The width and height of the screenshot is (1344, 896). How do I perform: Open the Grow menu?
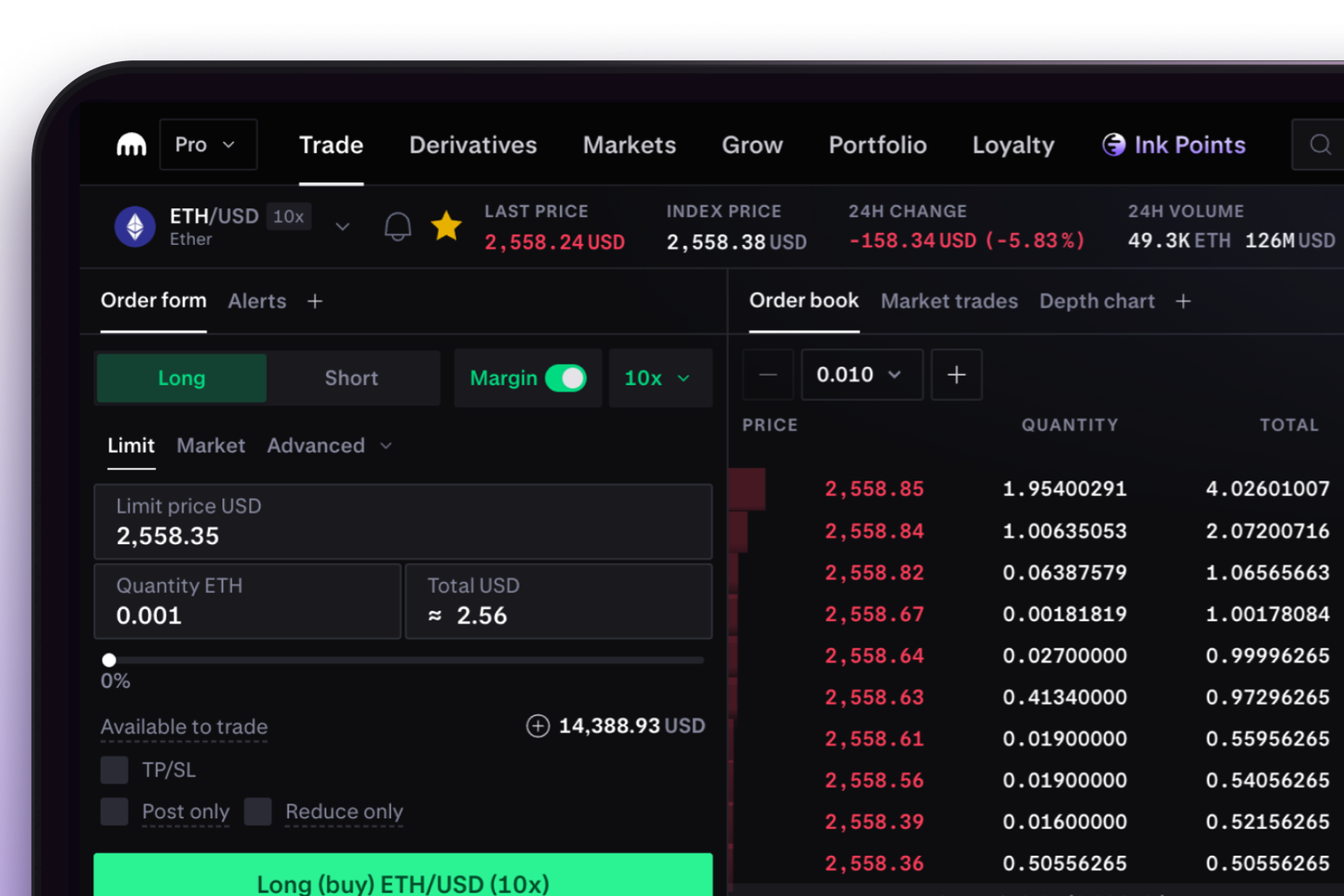752,144
